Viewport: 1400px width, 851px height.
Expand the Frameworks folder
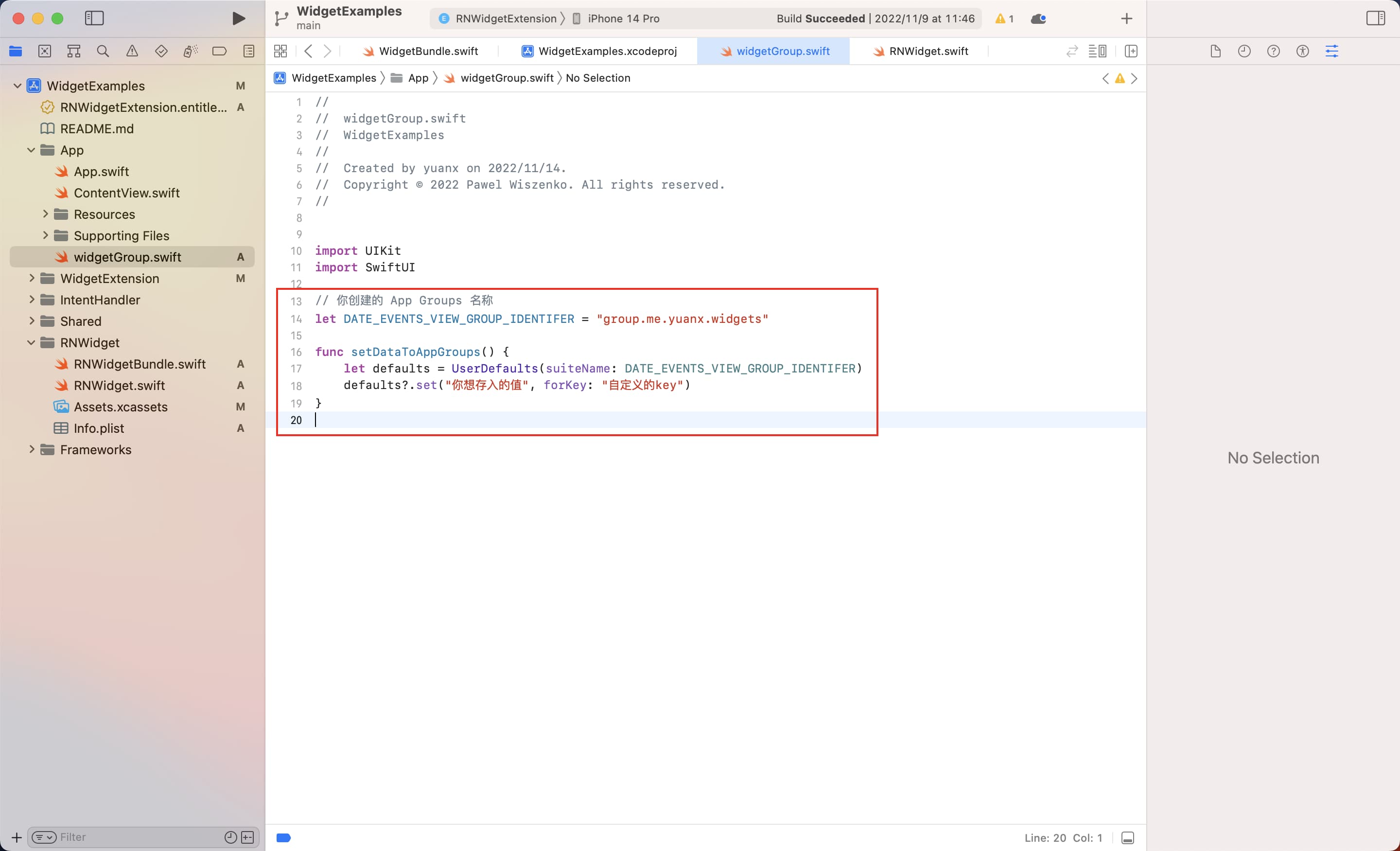pyautogui.click(x=31, y=450)
